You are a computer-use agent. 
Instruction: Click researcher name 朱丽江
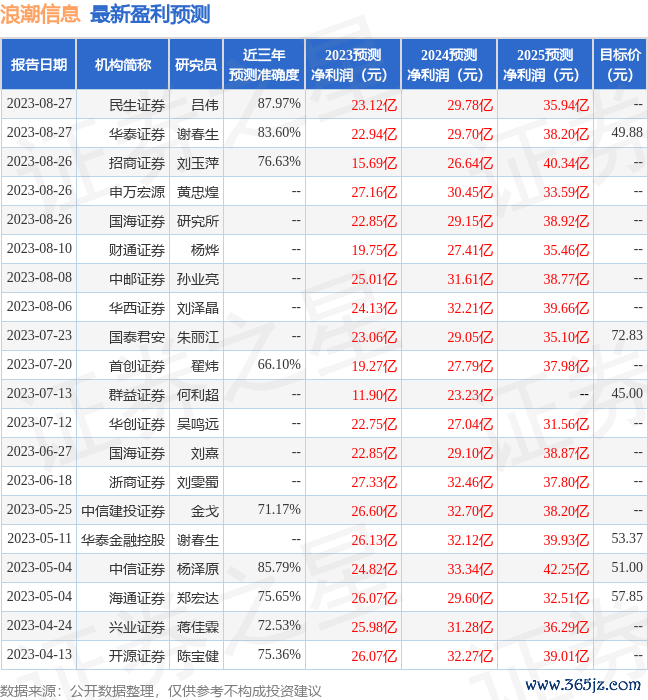198,338
